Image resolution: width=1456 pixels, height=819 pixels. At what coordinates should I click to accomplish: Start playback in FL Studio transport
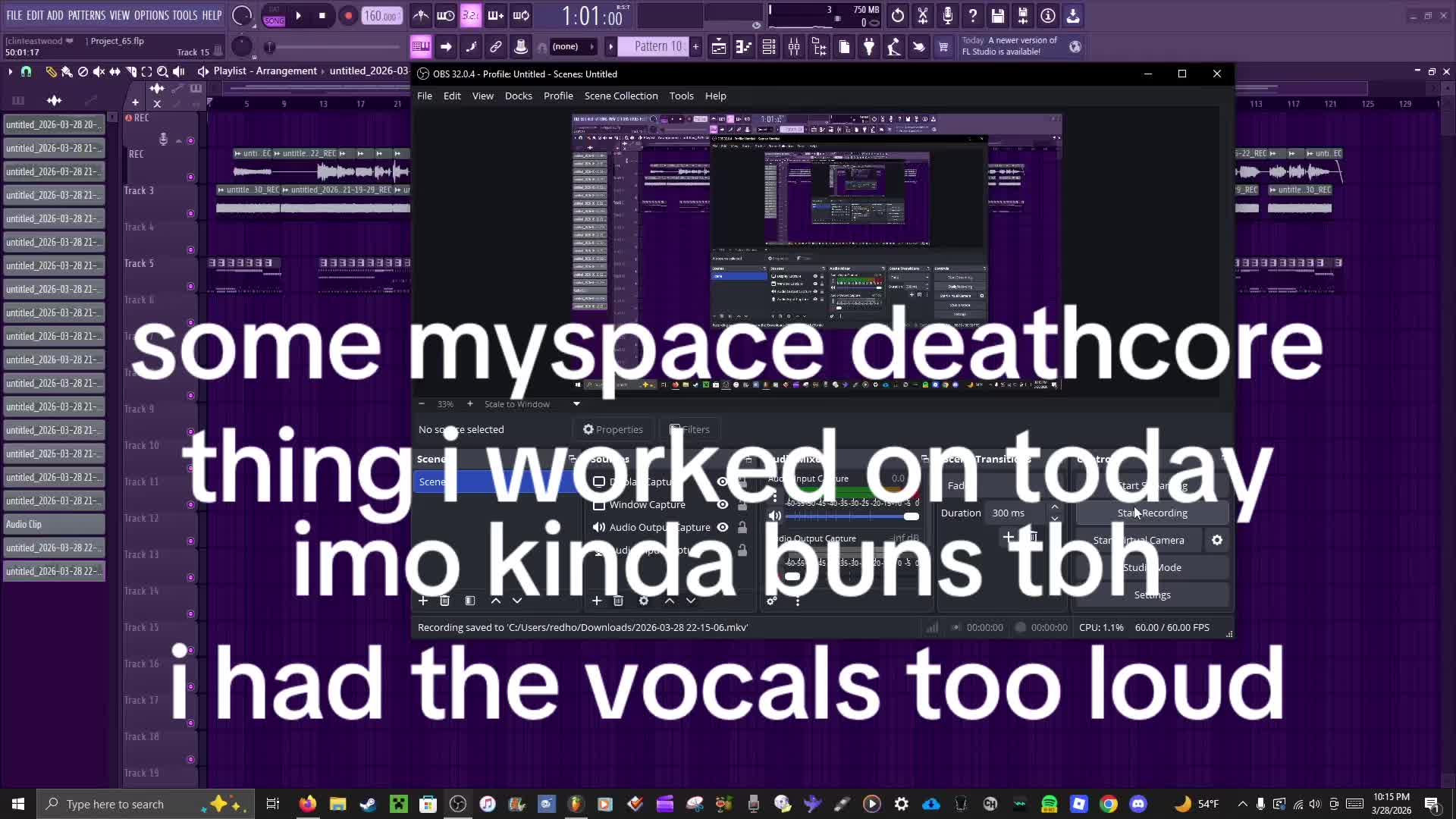pyautogui.click(x=298, y=15)
